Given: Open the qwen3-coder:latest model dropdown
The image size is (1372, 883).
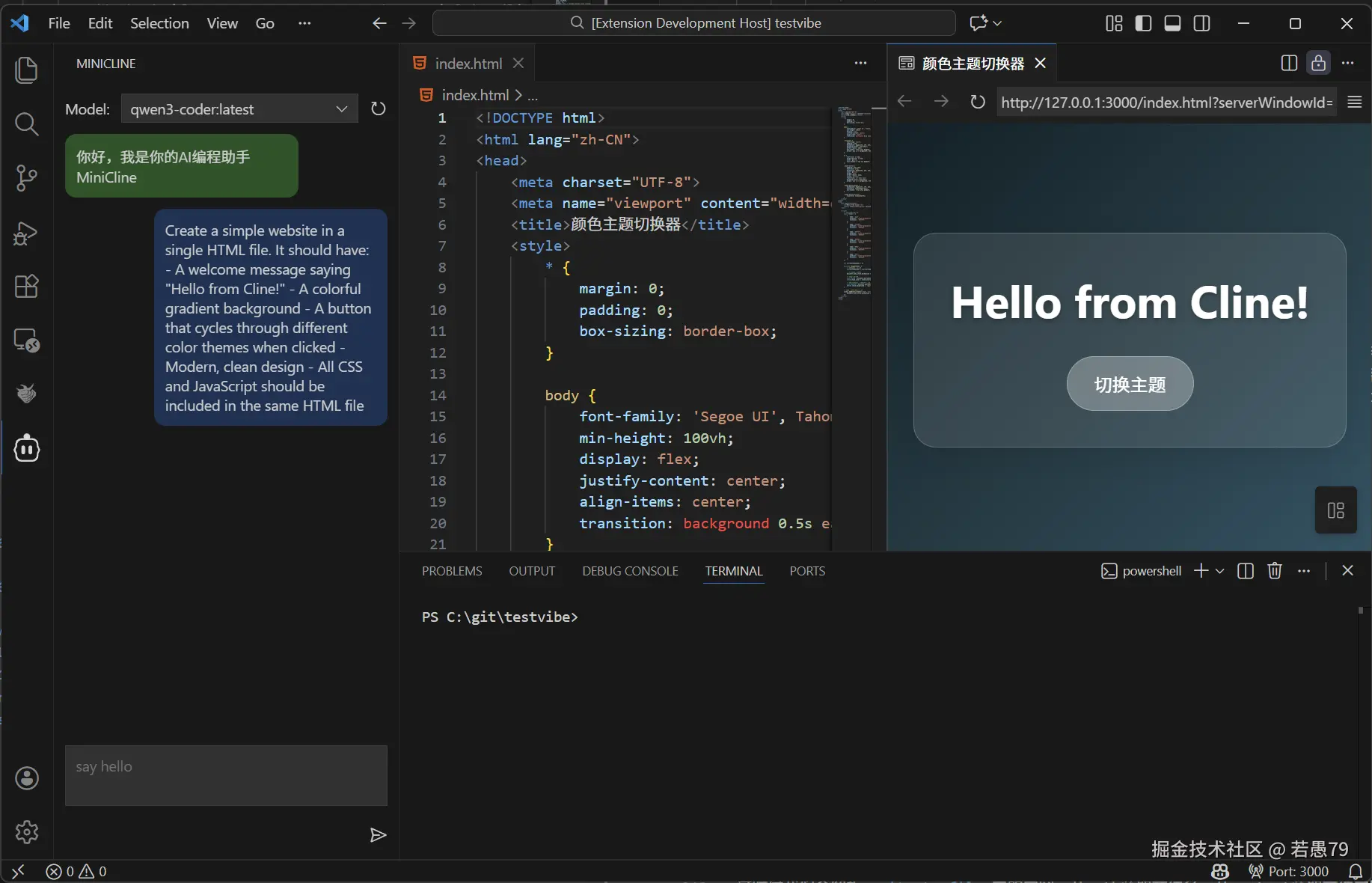Looking at the screenshot, I should [x=239, y=109].
